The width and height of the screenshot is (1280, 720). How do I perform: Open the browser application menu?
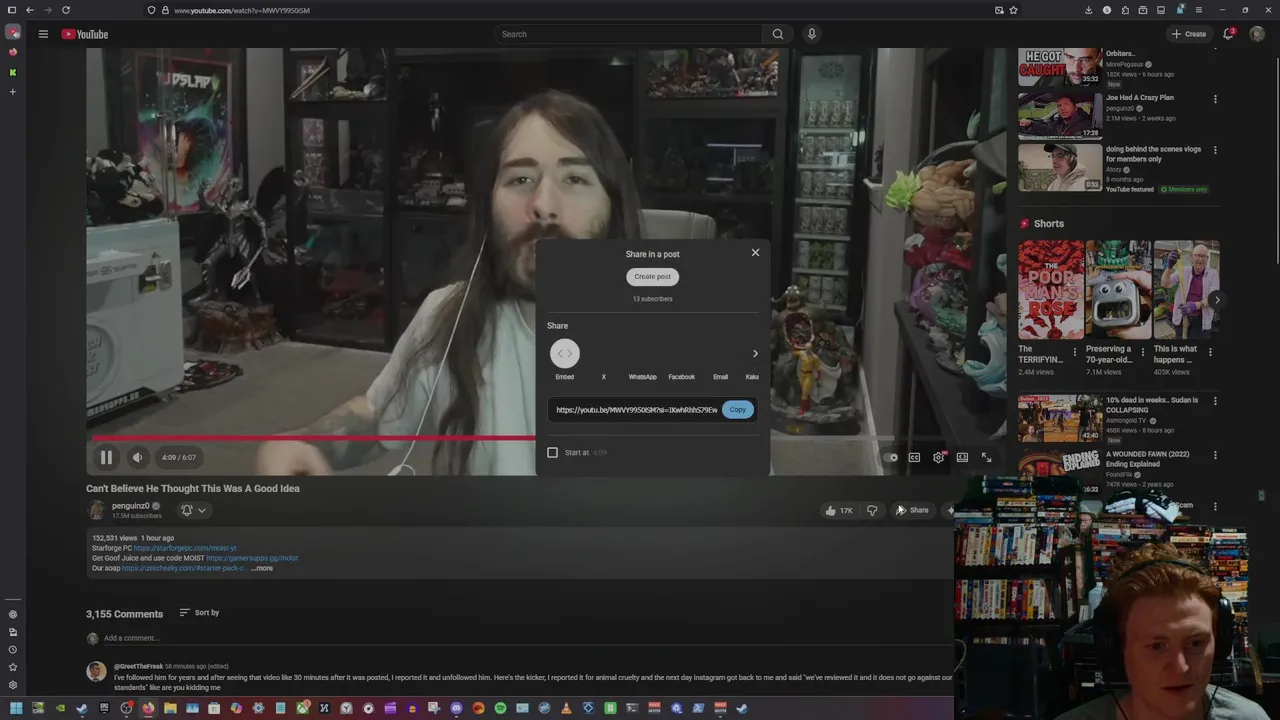[1198, 10]
